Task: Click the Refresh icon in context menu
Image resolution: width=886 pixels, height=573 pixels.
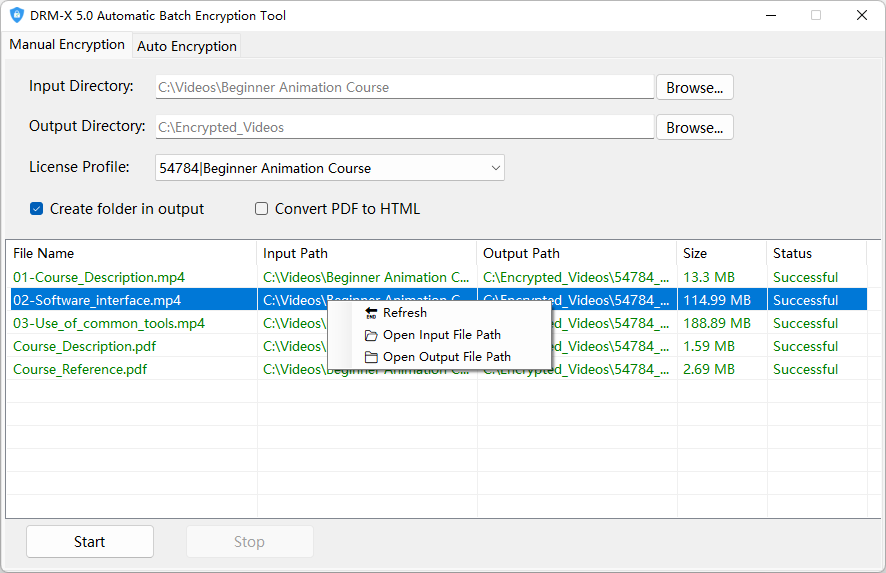Action: (371, 313)
